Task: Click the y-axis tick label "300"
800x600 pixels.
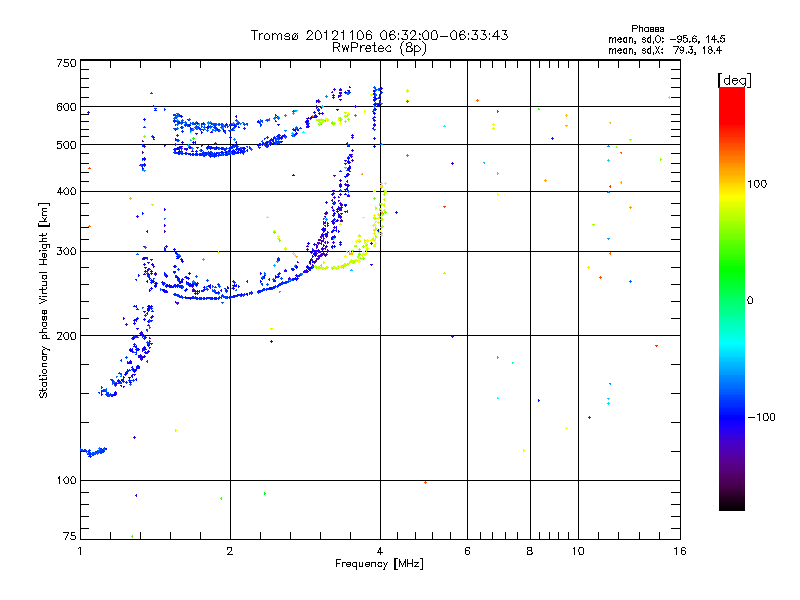Action: (67, 251)
